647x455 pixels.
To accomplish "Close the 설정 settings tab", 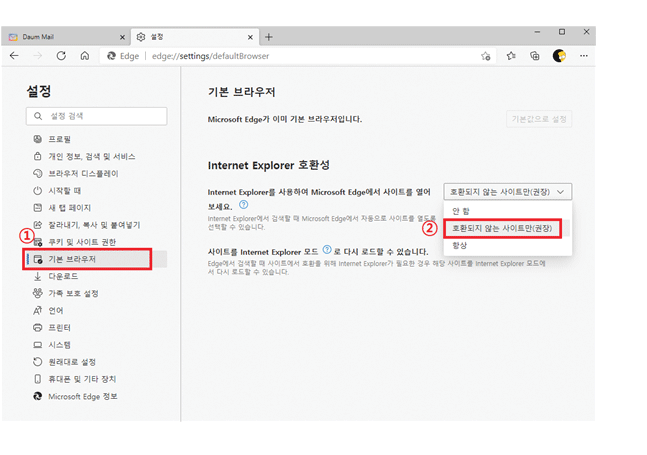I will 250,37.
